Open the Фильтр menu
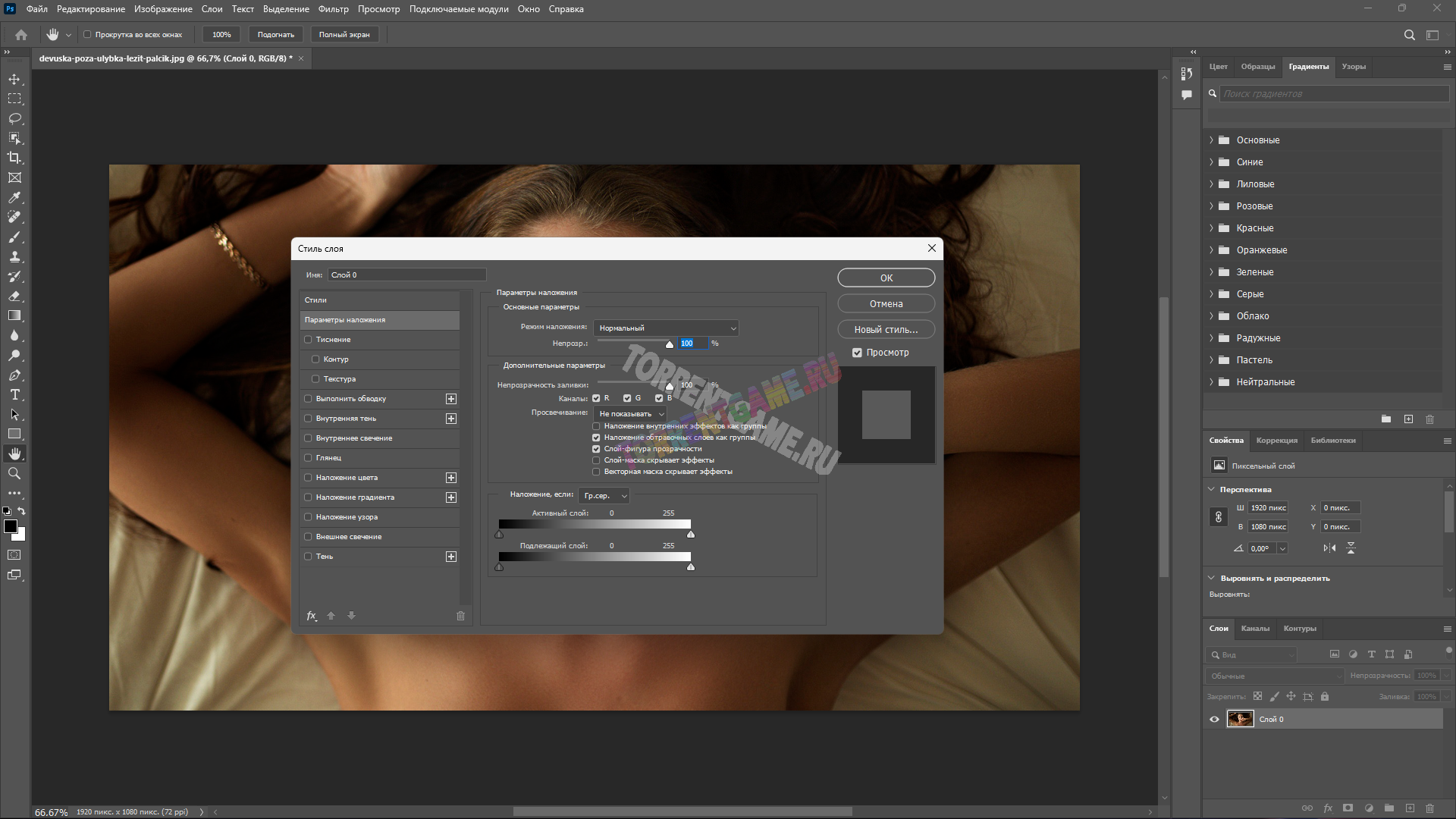1456x819 pixels. click(333, 9)
